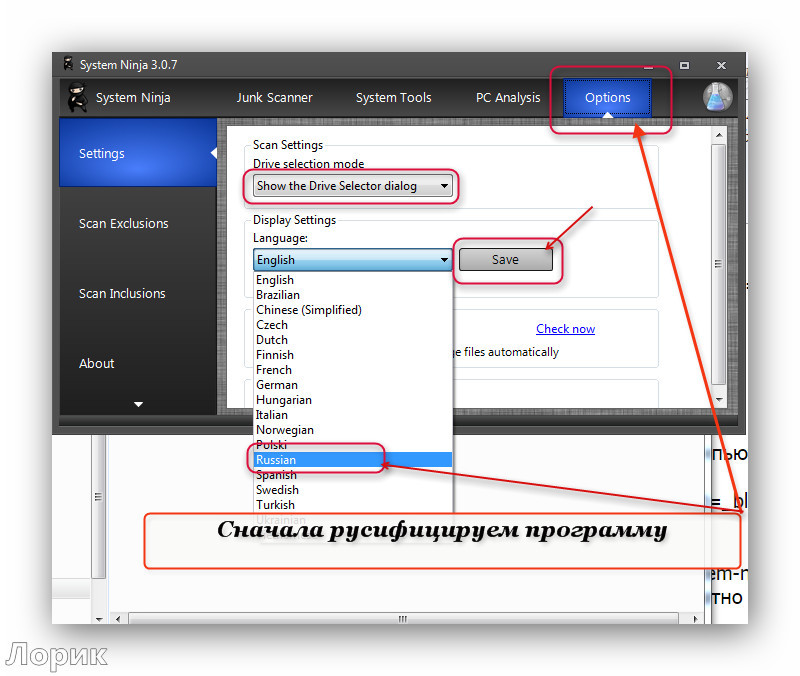Open the Junk Scanner tab
The image size is (800, 676).
(x=274, y=97)
